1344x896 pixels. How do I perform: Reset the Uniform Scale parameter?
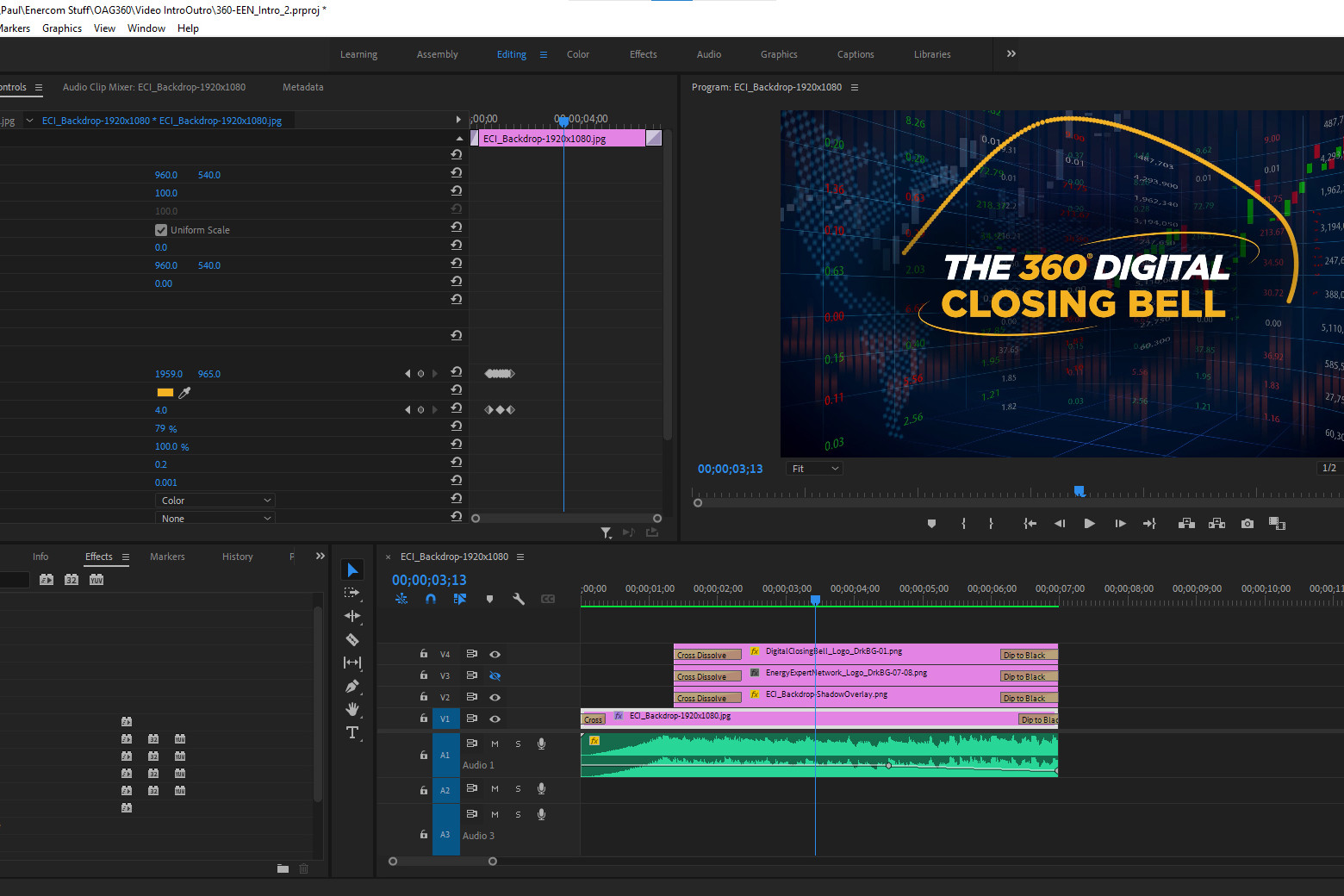click(x=457, y=227)
